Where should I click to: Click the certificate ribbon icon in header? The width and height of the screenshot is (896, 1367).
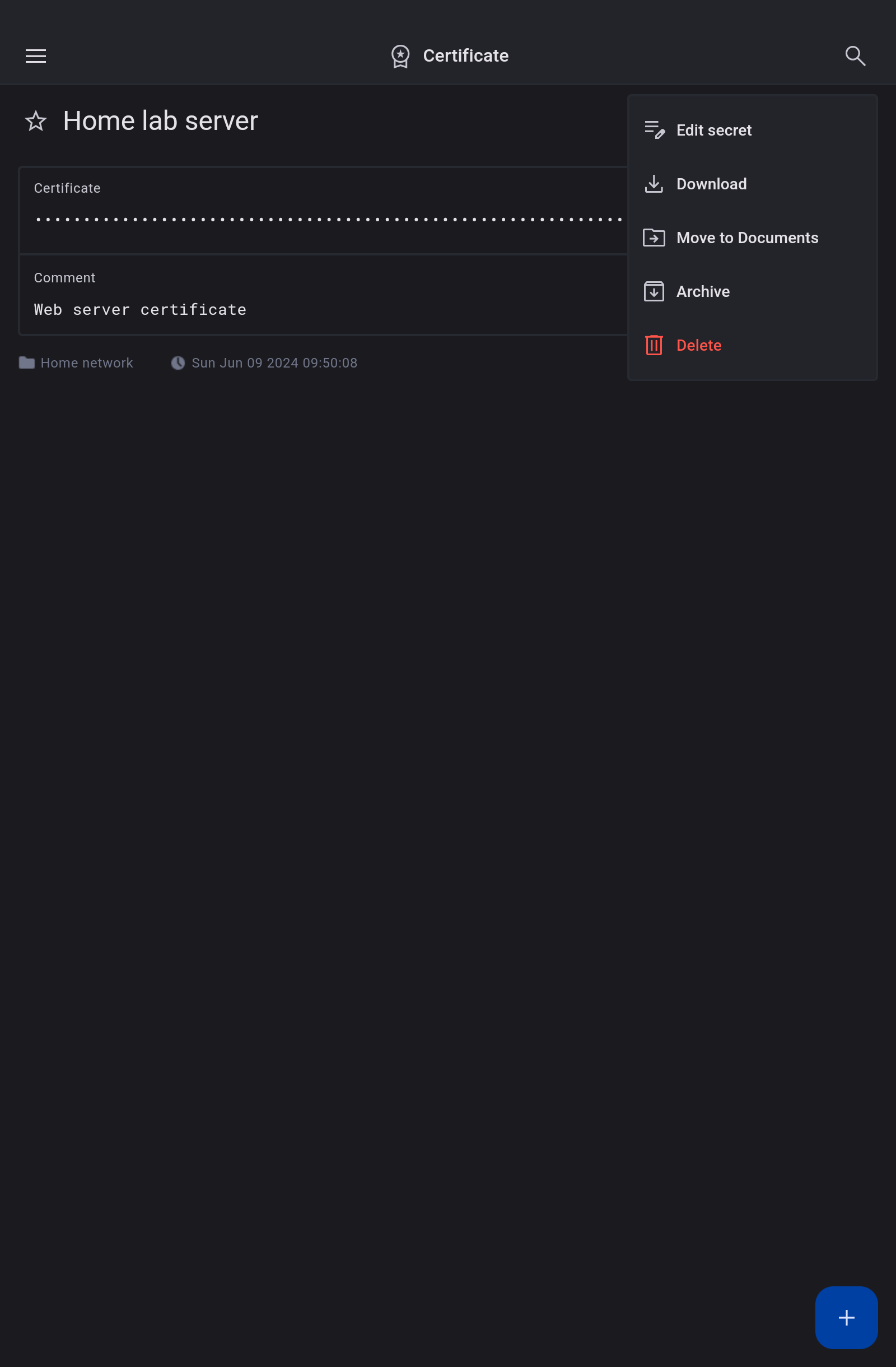[400, 56]
